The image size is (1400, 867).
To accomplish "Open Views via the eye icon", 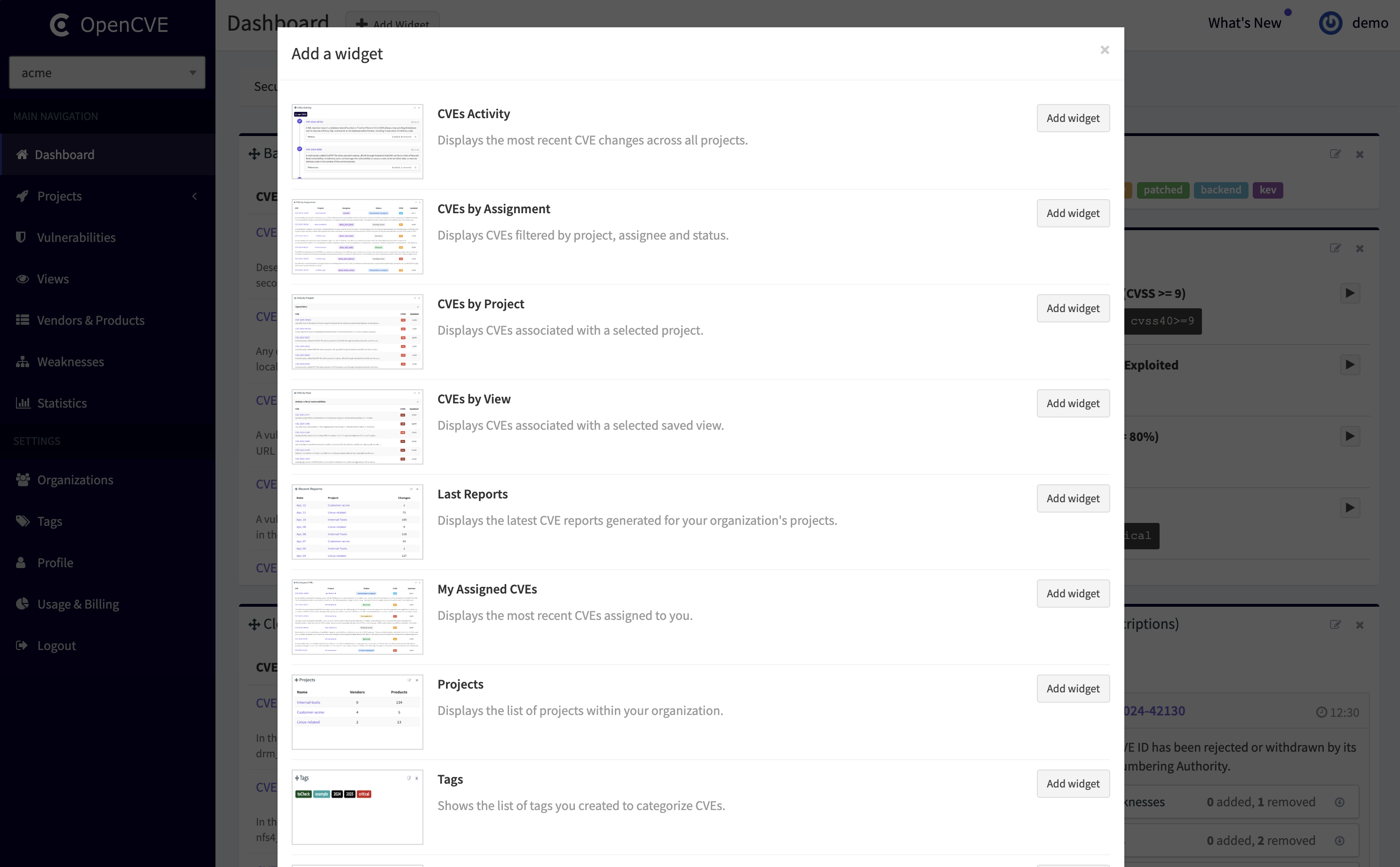I will (23, 279).
